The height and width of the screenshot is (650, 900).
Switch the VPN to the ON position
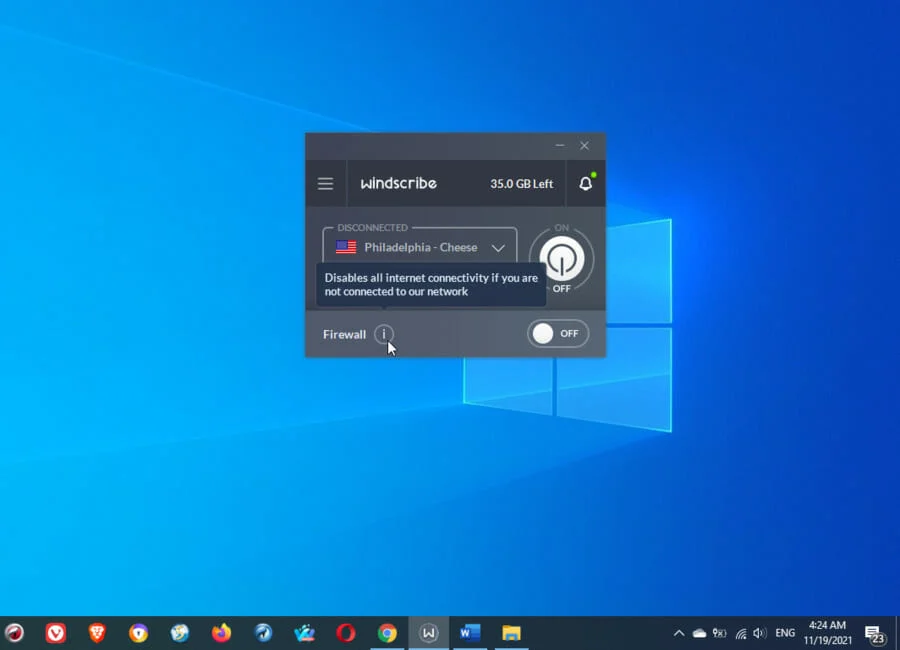point(561,258)
